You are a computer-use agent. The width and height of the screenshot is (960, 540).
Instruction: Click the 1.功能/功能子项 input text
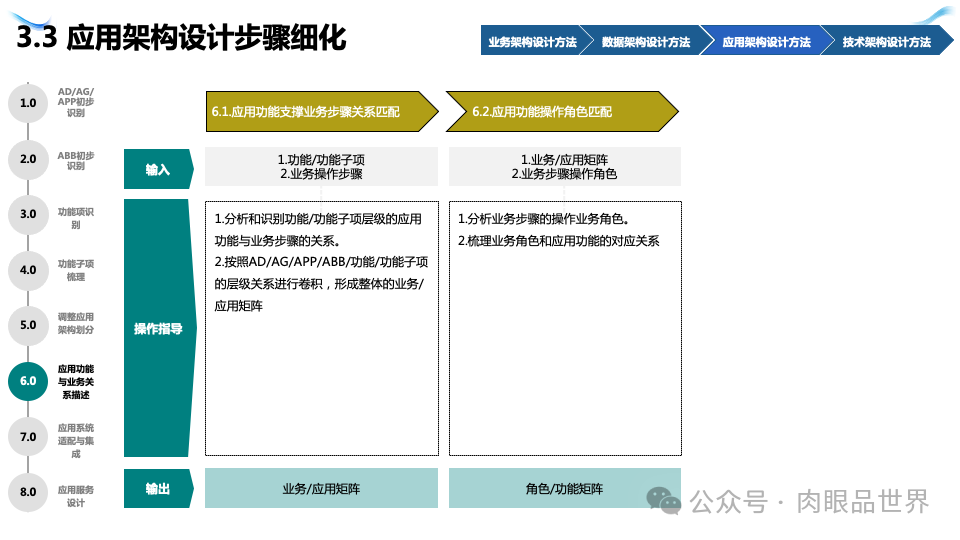pyautogui.click(x=321, y=160)
